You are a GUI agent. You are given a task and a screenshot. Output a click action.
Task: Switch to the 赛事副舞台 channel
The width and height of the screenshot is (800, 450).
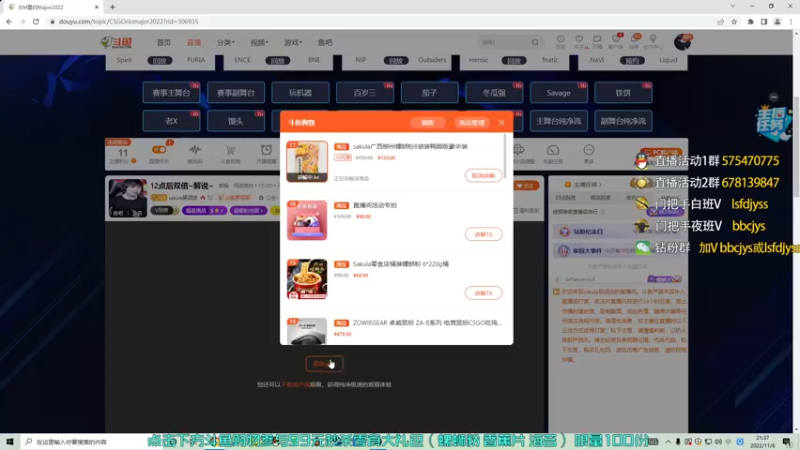(x=236, y=93)
